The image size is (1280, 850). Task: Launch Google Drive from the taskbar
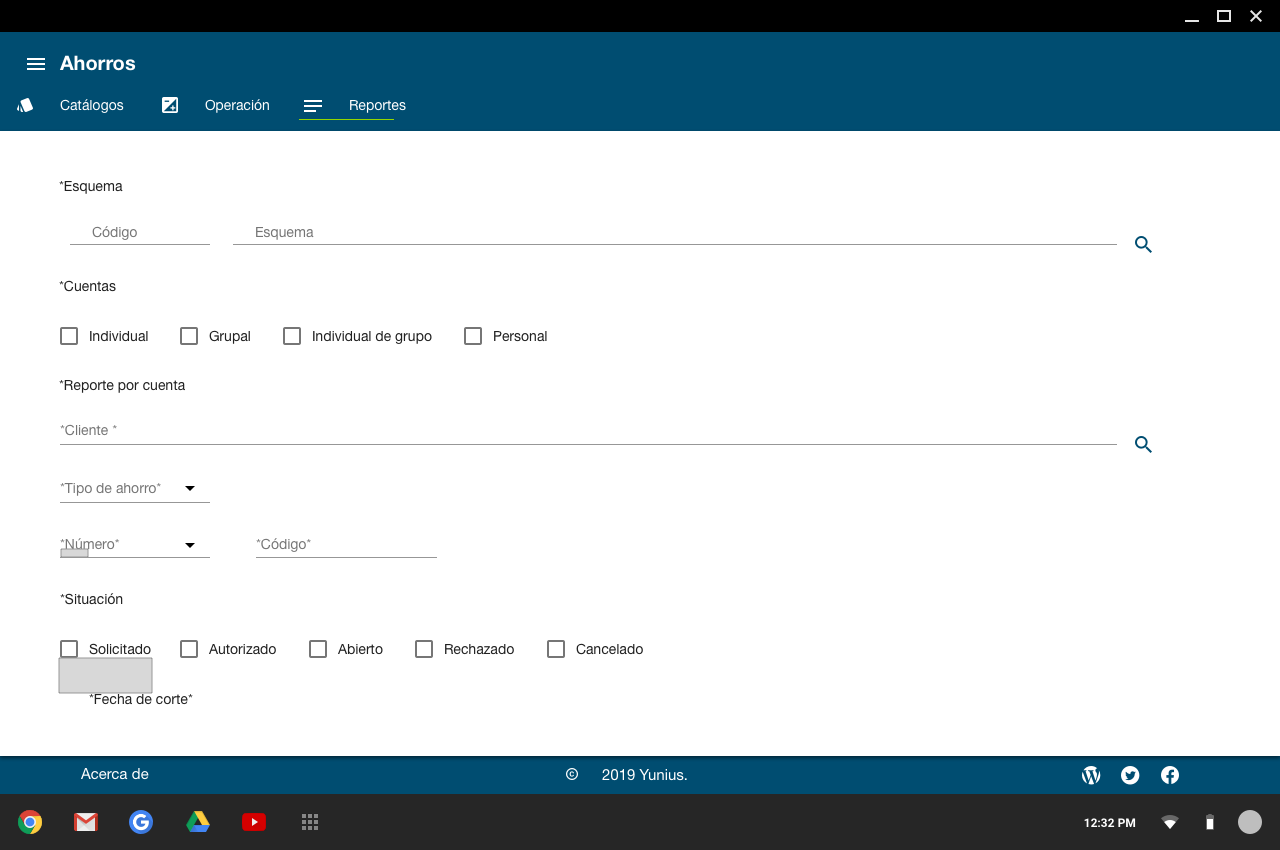[x=198, y=822]
